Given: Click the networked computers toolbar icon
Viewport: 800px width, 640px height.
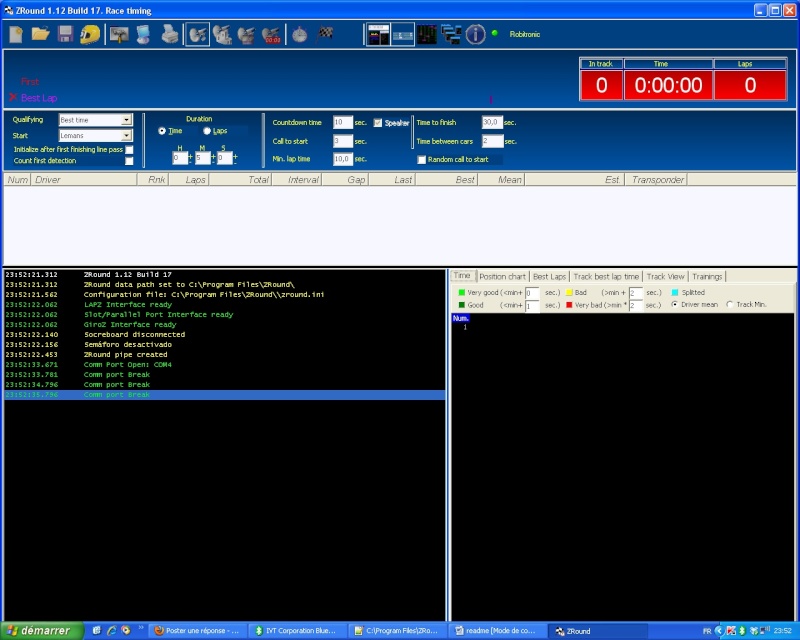Looking at the screenshot, I should [451, 35].
